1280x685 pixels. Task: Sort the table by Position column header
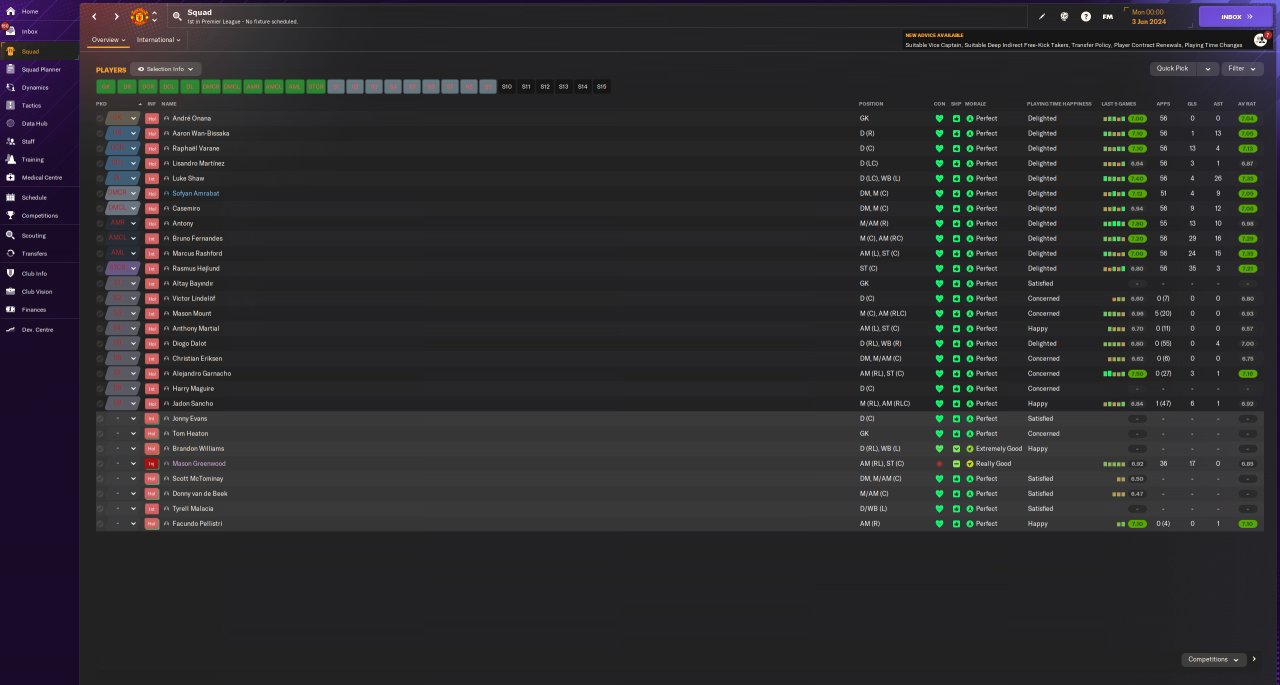pyautogui.click(x=871, y=104)
